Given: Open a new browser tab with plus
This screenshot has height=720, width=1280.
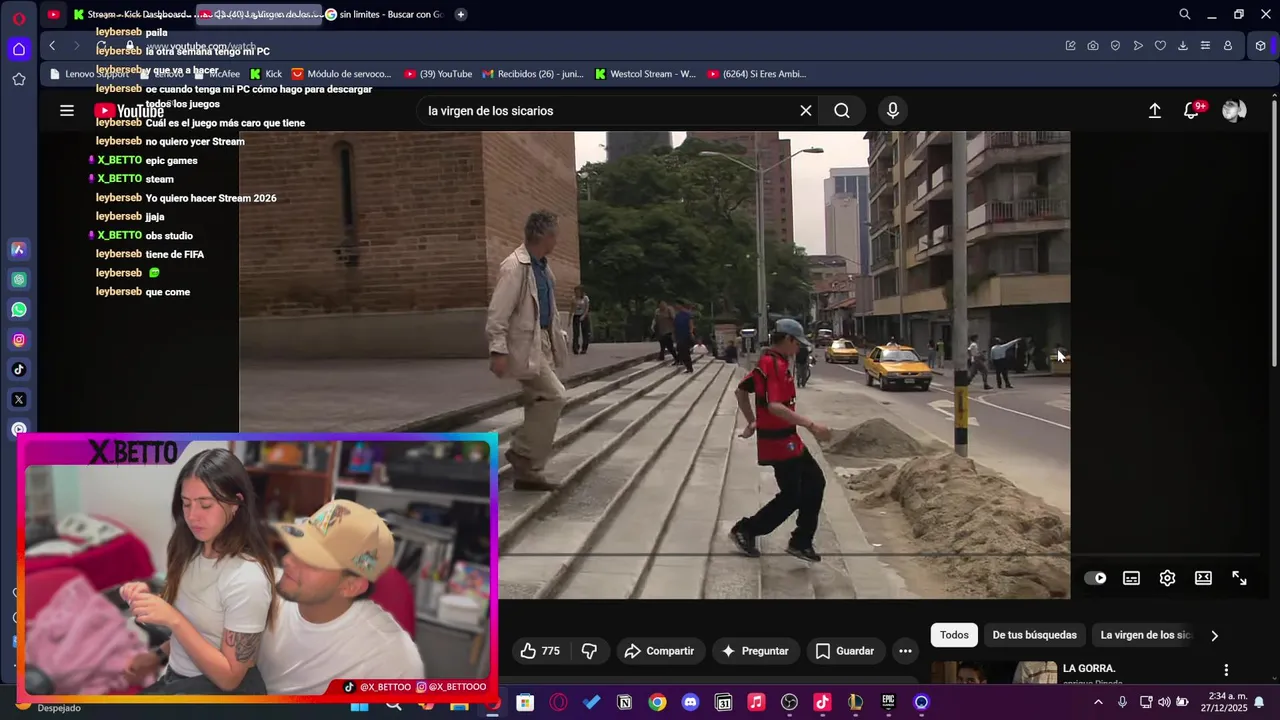Looking at the screenshot, I should coord(461,14).
